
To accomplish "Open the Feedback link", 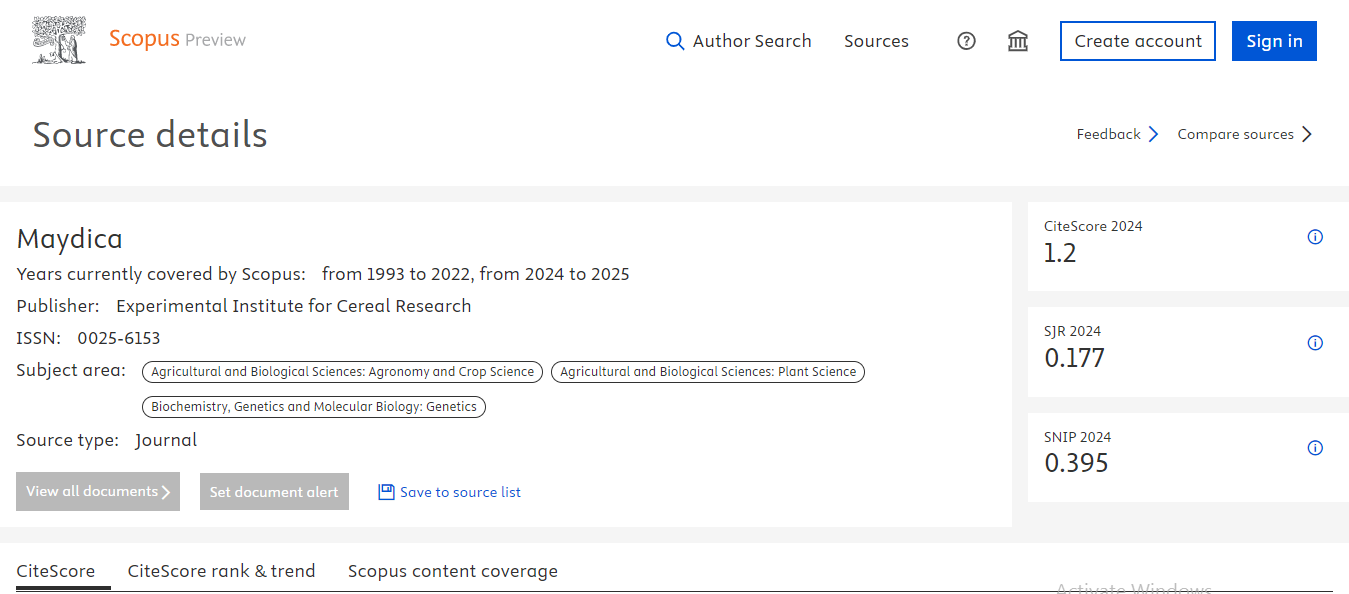I will 1108,134.
